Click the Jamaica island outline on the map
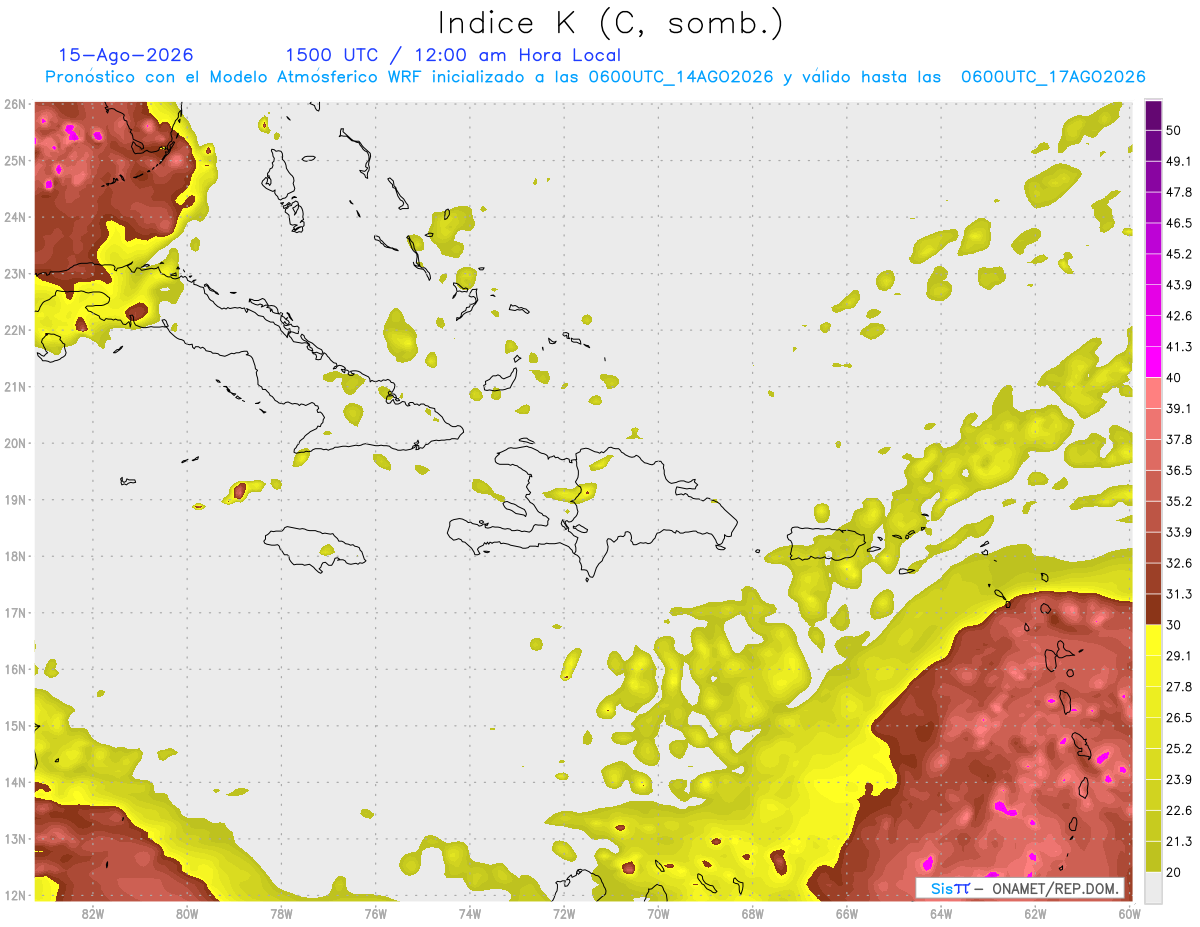The width and height of the screenshot is (1200, 927). point(314,548)
